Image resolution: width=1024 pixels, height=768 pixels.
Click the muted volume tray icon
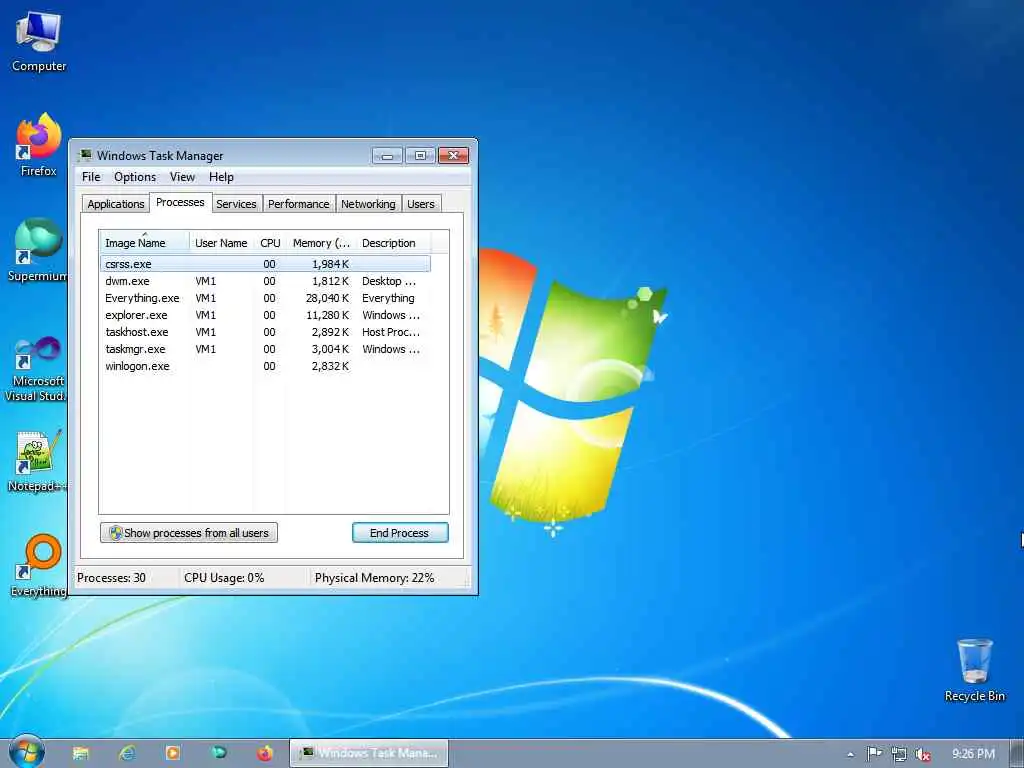923,754
